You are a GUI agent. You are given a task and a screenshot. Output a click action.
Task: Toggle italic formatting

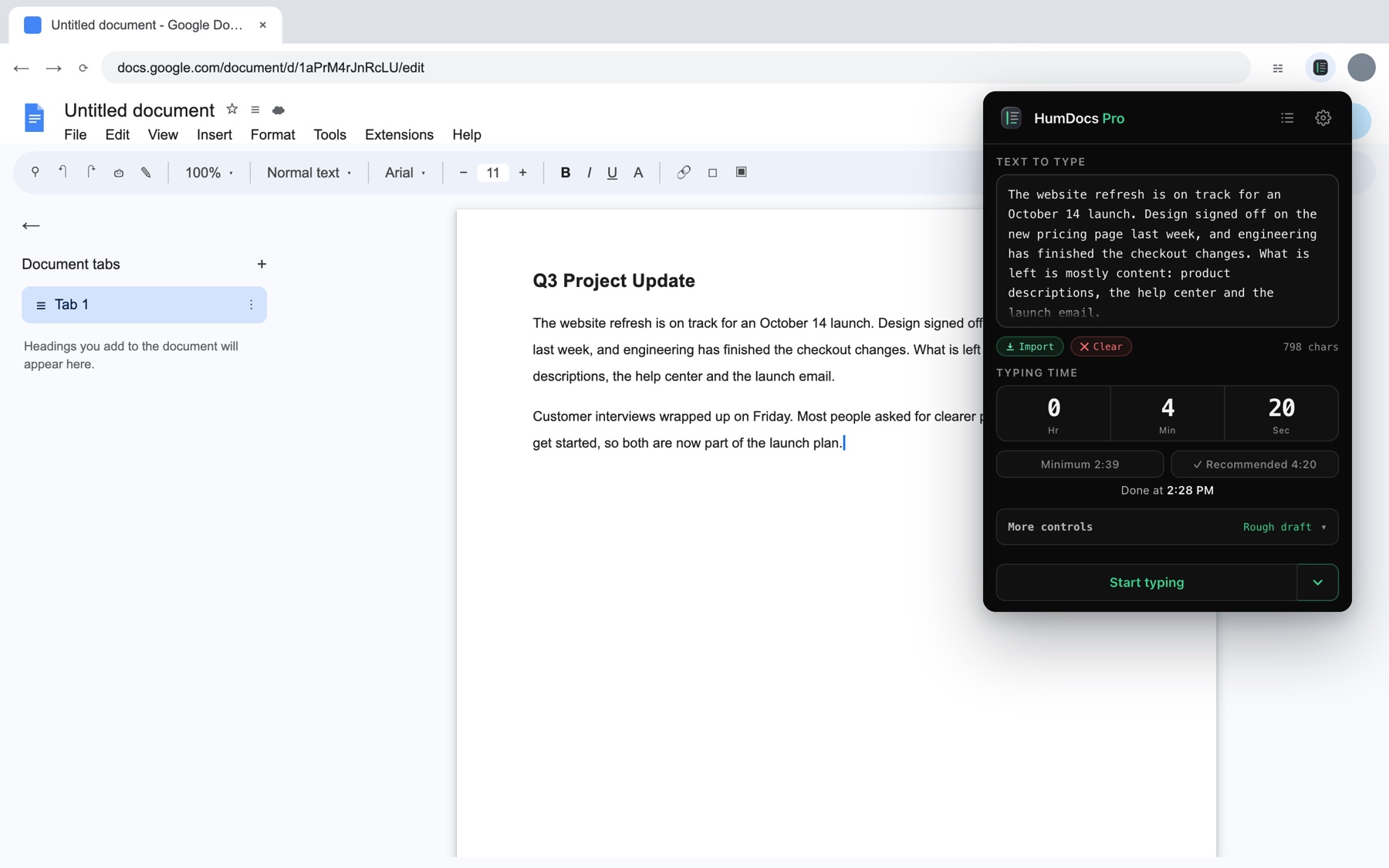(x=589, y=172)
